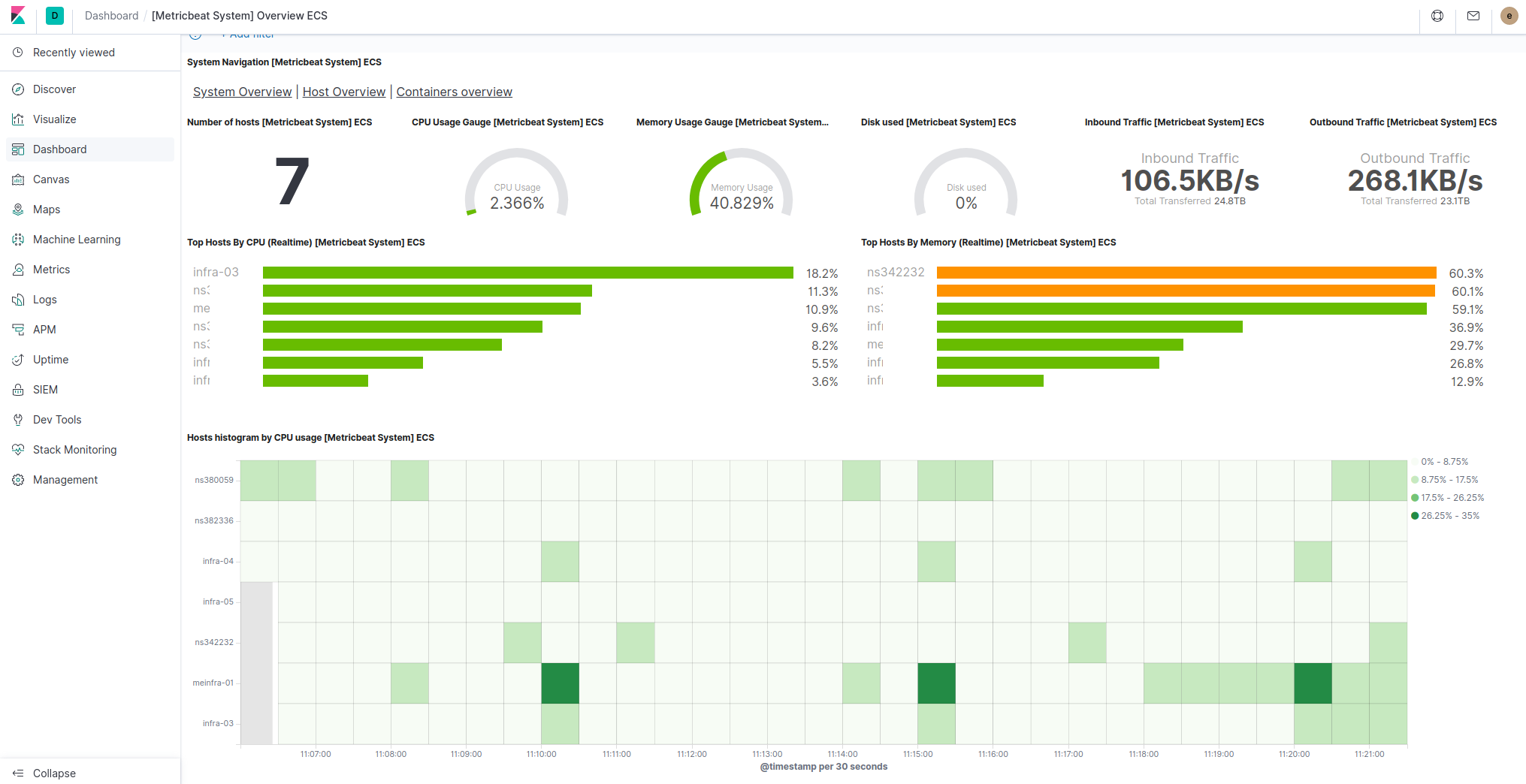Click the Uptime sidebar icon

pos(18,360)
